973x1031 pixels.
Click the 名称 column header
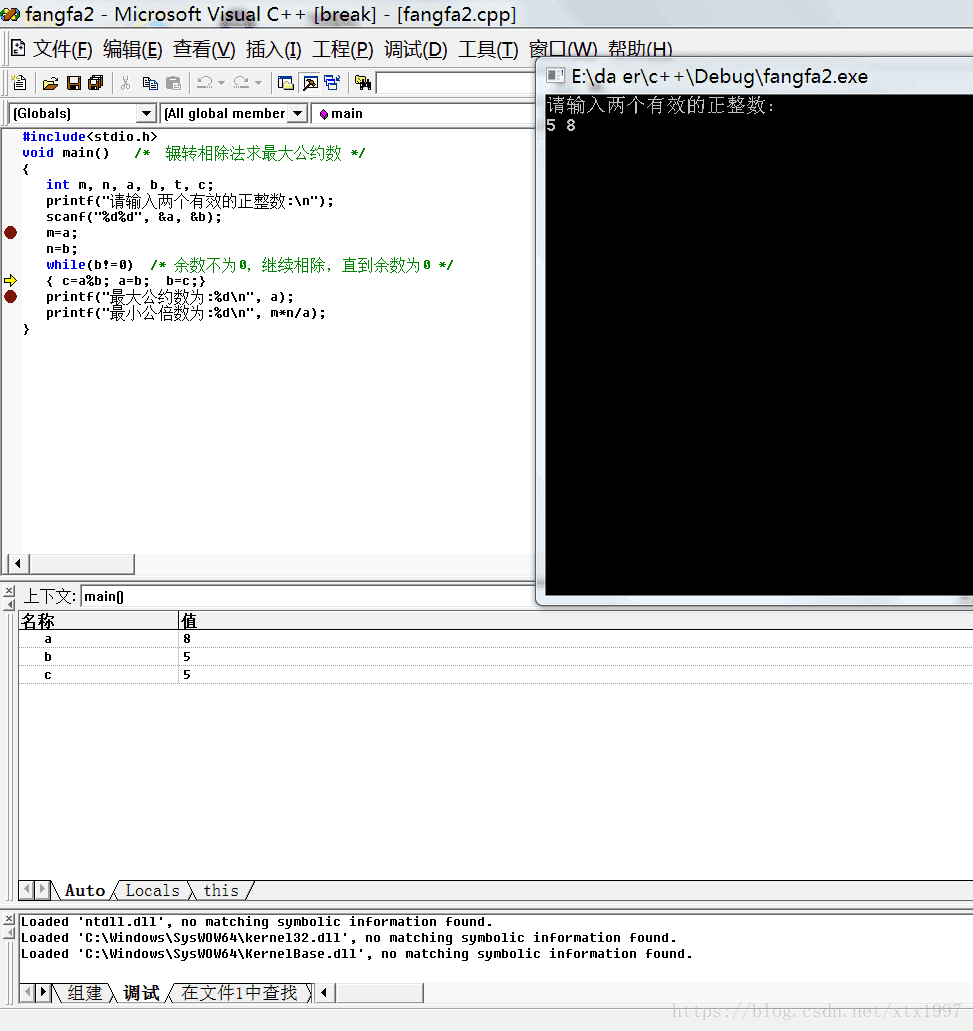[x=99, y=620]
